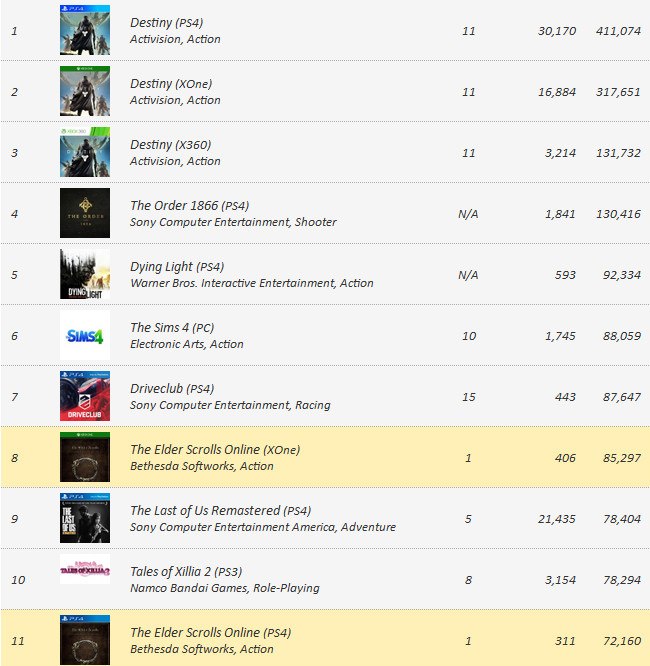Click the Destiny Xbox 360 box art
Viewport: 650px width, 666px height.
click(x=85, y=152)
